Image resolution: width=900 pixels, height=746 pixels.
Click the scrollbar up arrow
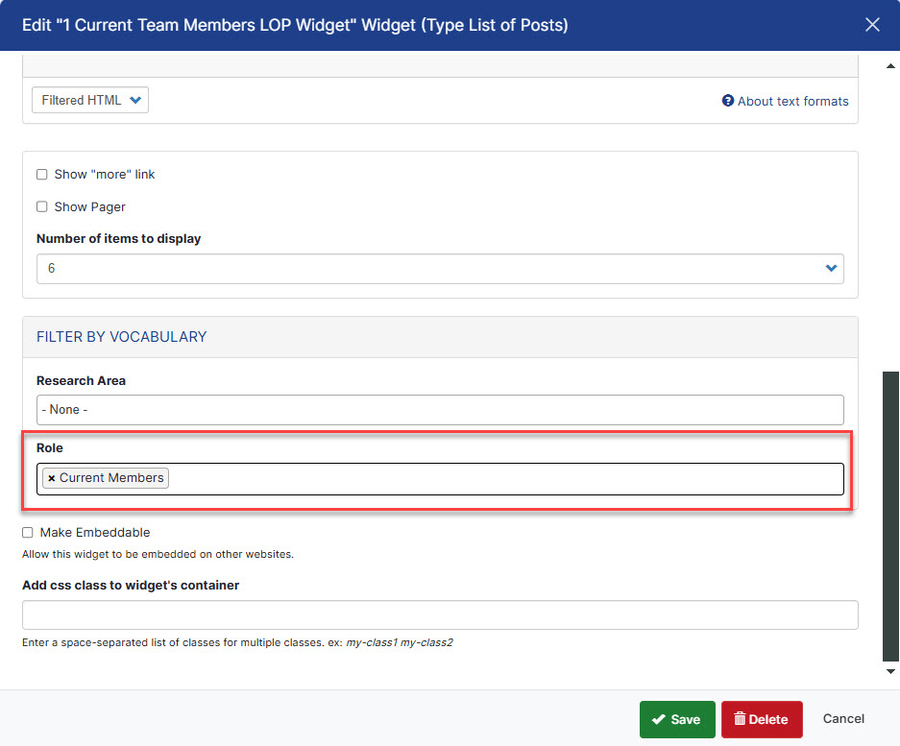[890, 66]
